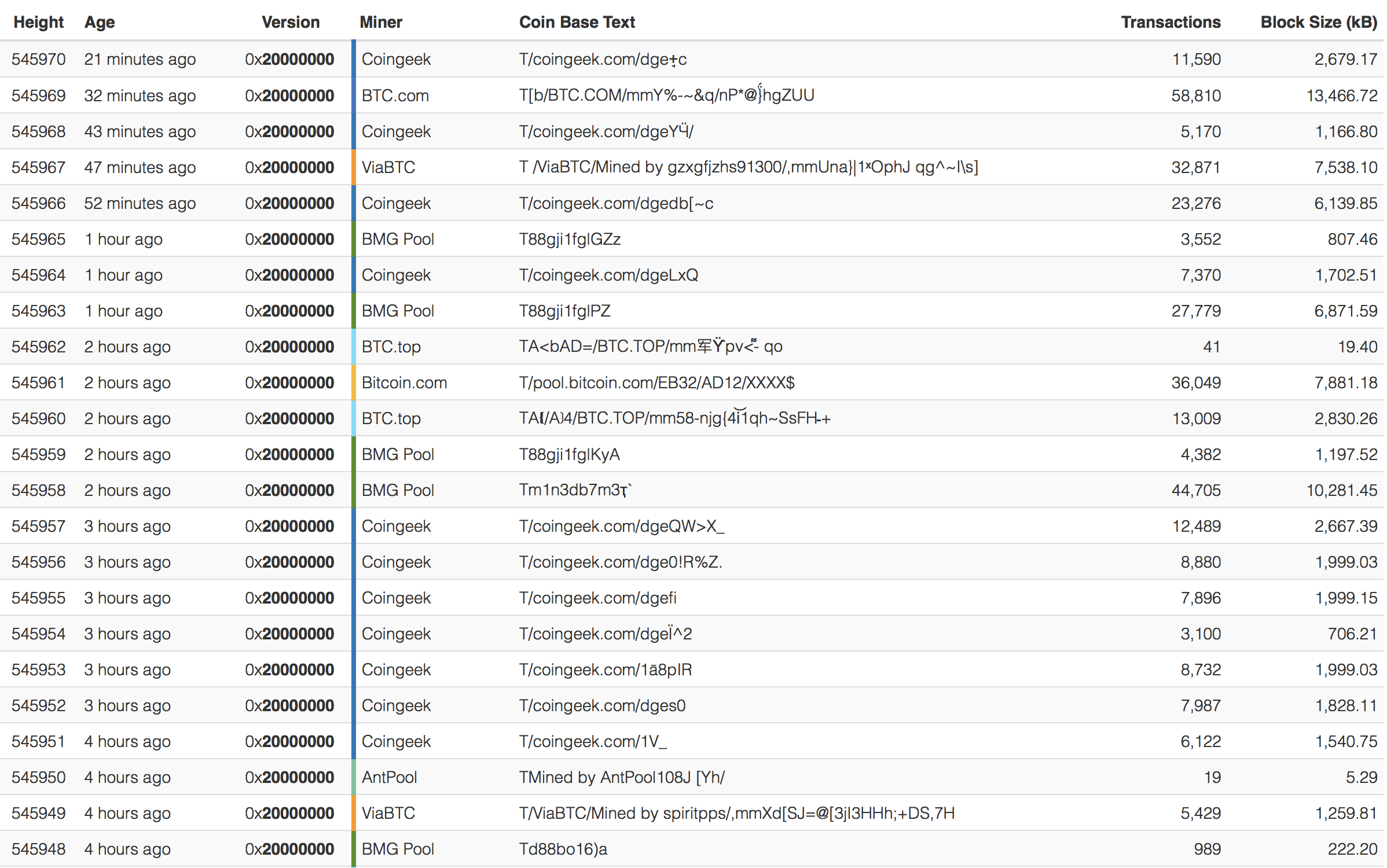
Task: Click the Coin Base Text header
Action: pyautogui.click(x=577, y=22)
